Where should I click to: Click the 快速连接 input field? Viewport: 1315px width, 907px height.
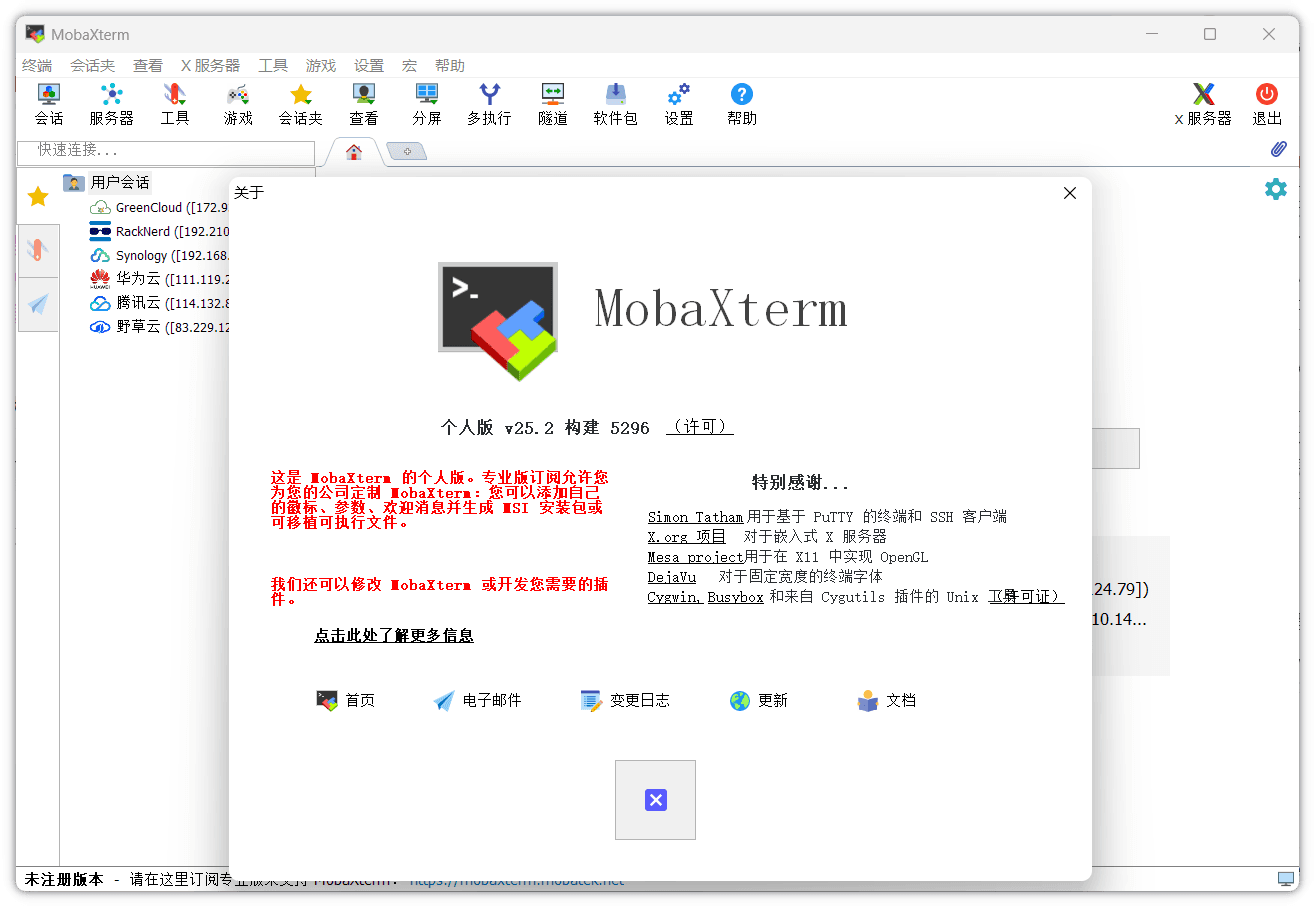click(x=166, y=151)
